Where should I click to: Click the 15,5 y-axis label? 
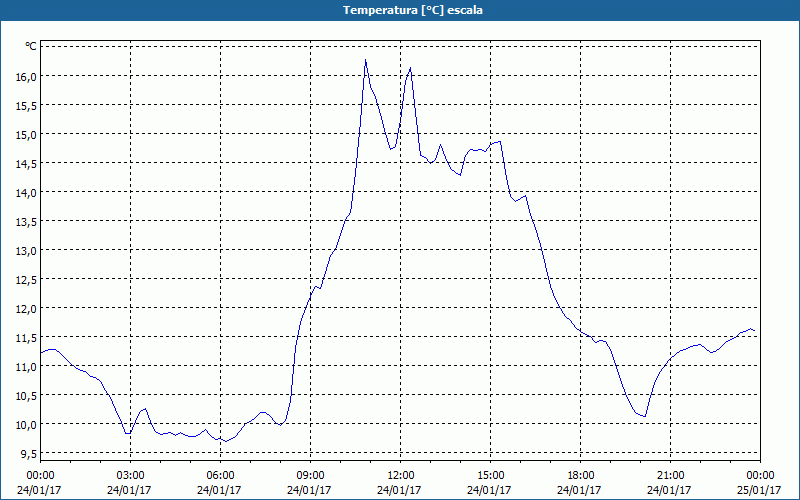[28, 106]
